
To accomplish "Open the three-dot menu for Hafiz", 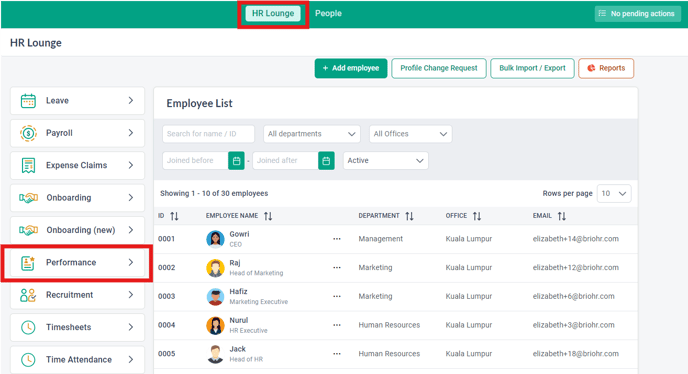I will 337,296.
